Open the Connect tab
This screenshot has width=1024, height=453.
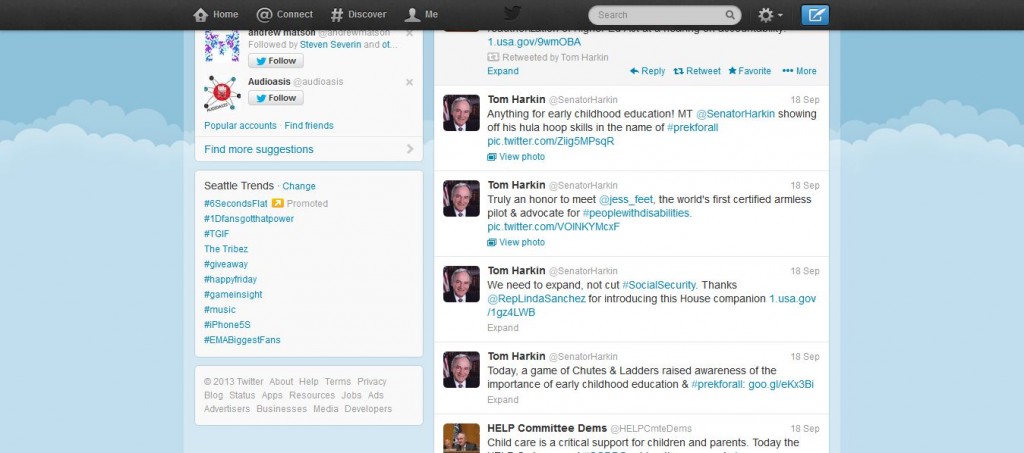coord(284,14)
